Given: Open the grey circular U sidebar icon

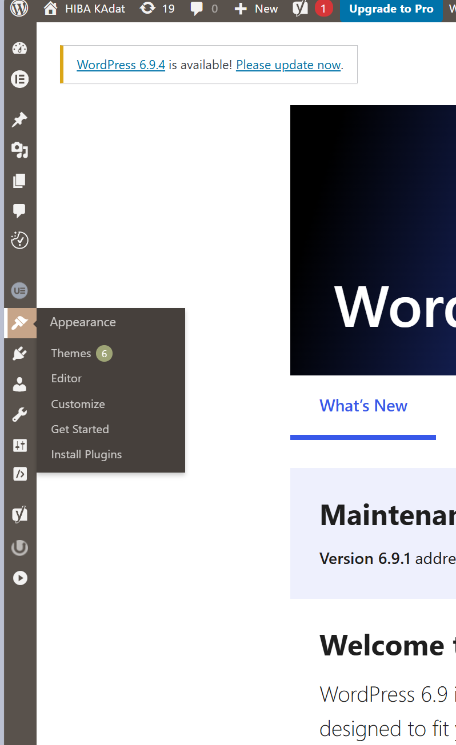Looking at the screenshot, I should point(19,547).
